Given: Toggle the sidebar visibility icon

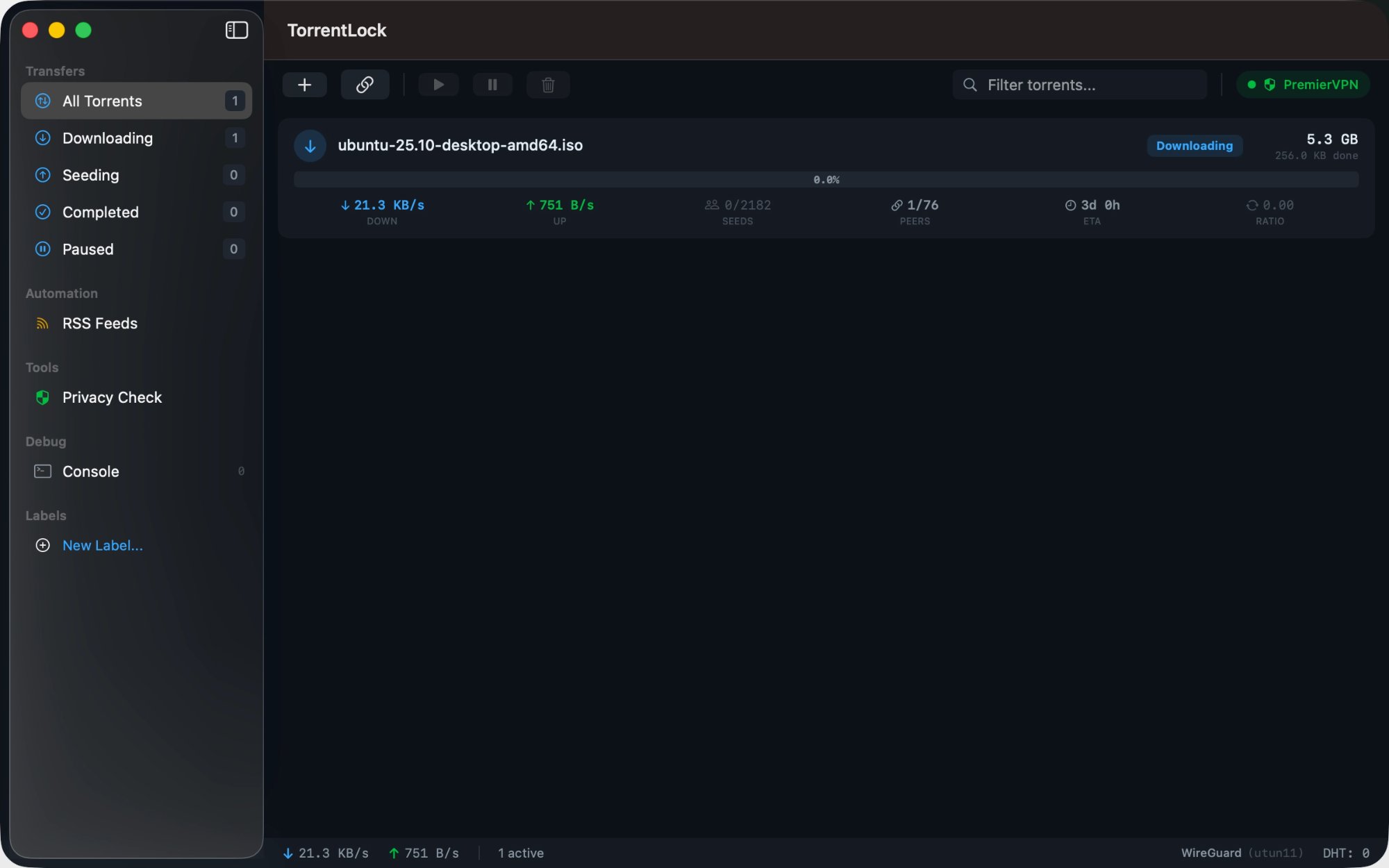Looking at the screenshot, I should click(236, 30).
